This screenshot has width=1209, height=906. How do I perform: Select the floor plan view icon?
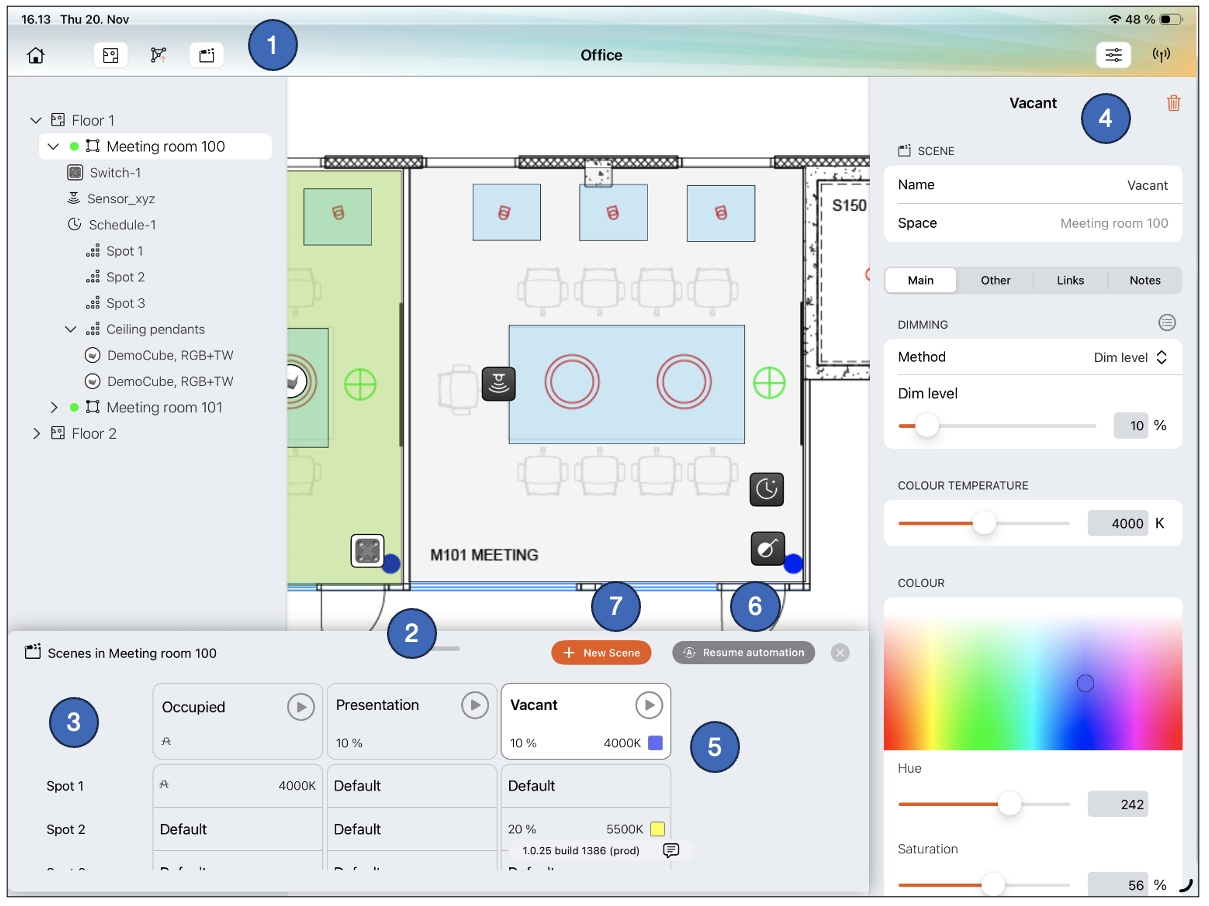click(110, 55)
